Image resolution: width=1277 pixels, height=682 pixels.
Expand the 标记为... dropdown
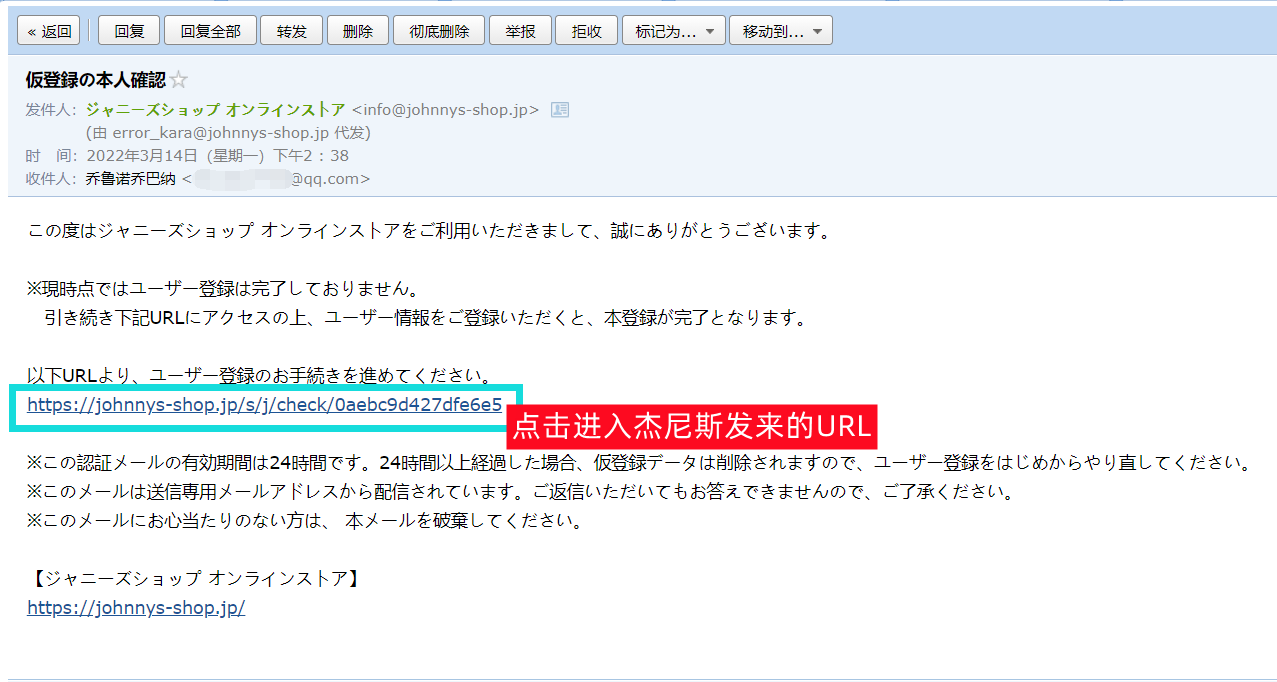[x=674, y=31]
